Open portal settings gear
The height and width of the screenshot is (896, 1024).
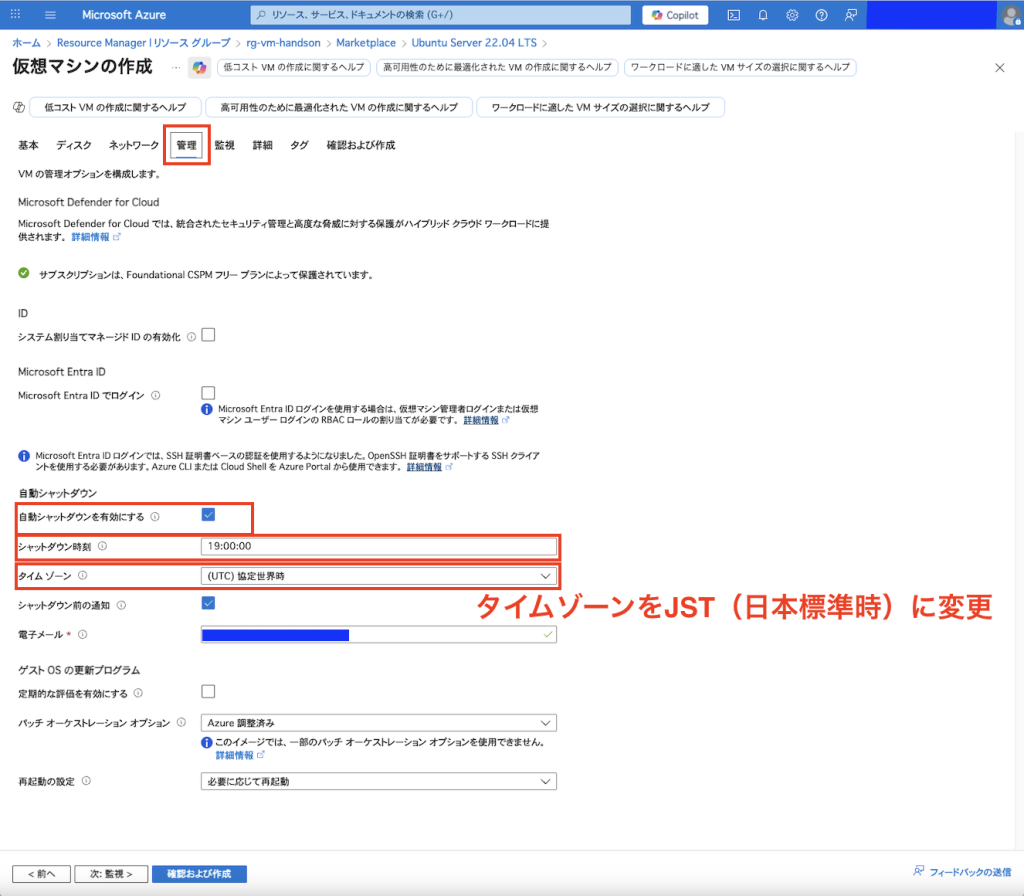pos(792,15)
